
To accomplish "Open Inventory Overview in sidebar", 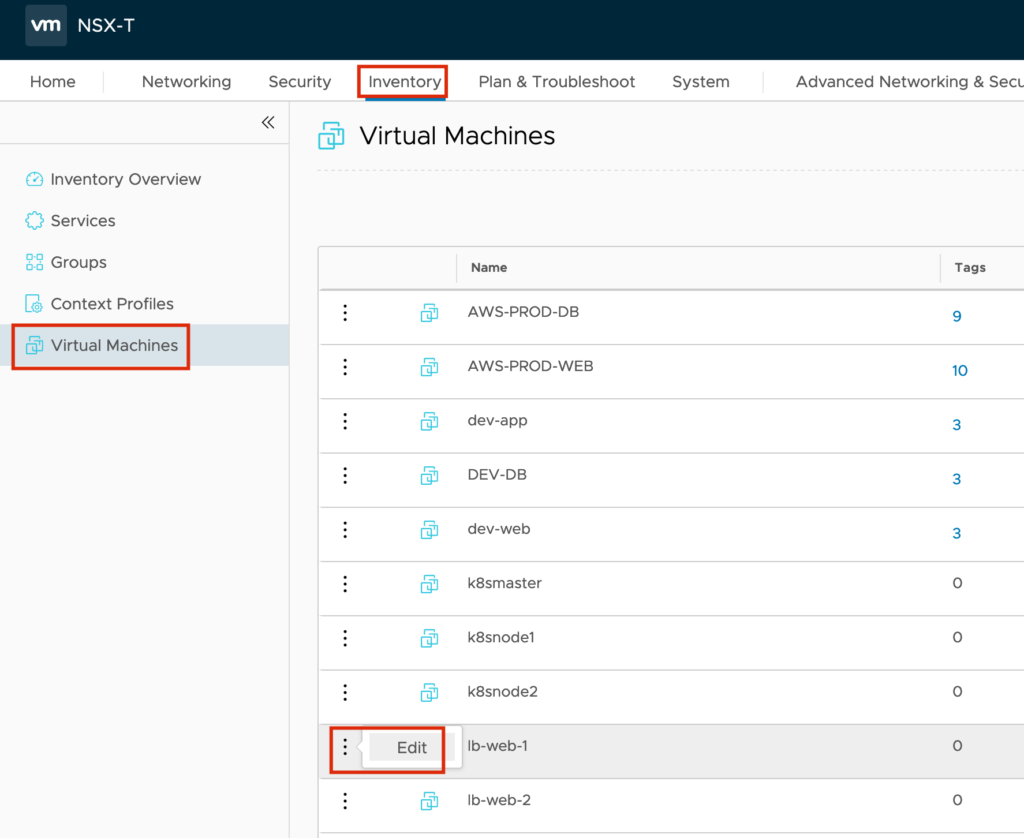I will click(x=125, y=179).
